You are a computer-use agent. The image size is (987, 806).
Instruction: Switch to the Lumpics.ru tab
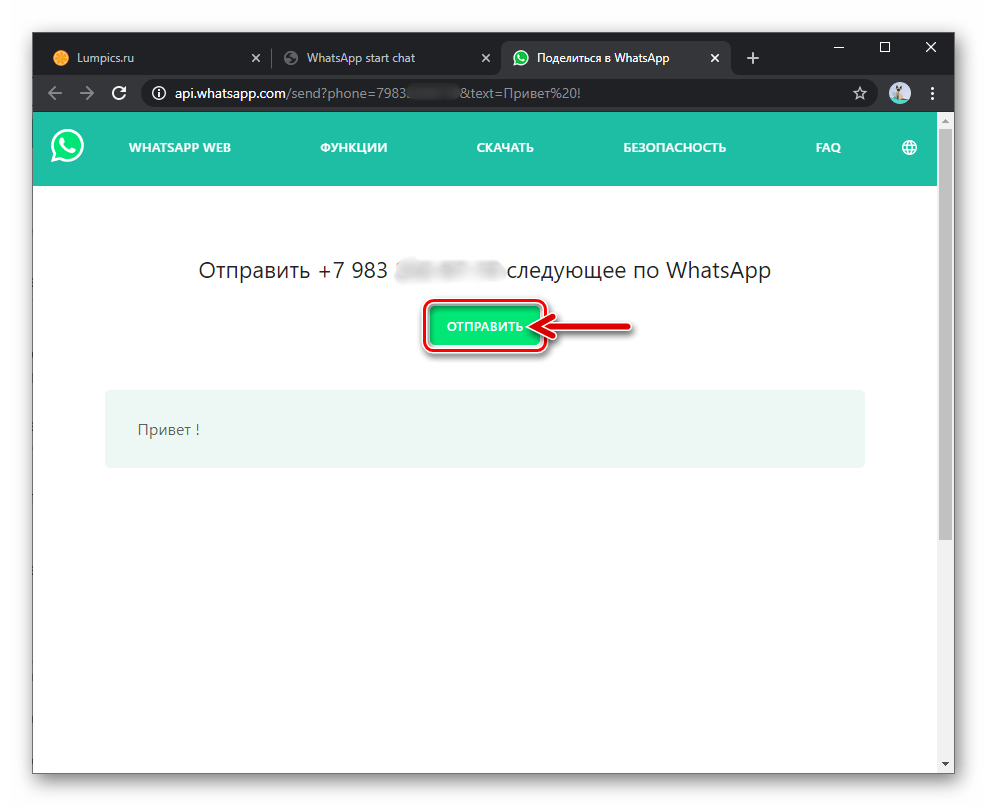click(155, 58)
